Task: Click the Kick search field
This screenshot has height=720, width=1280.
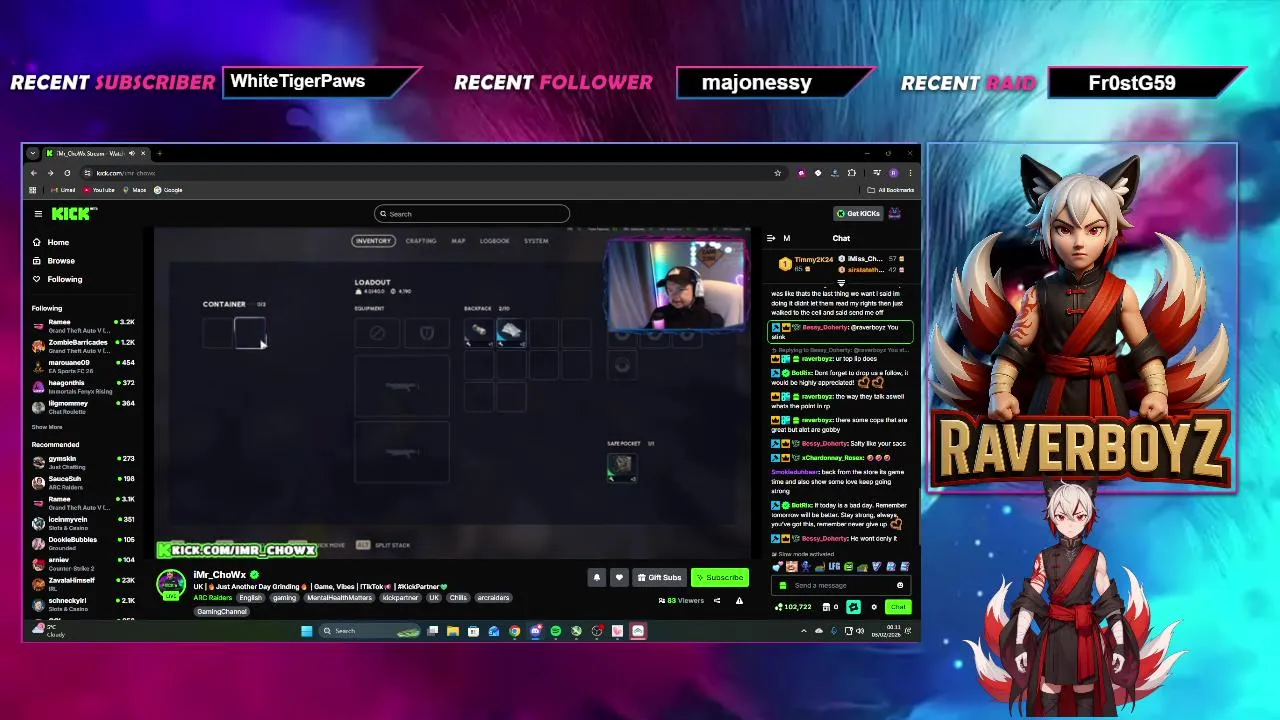Action: [x=472, y=214]
